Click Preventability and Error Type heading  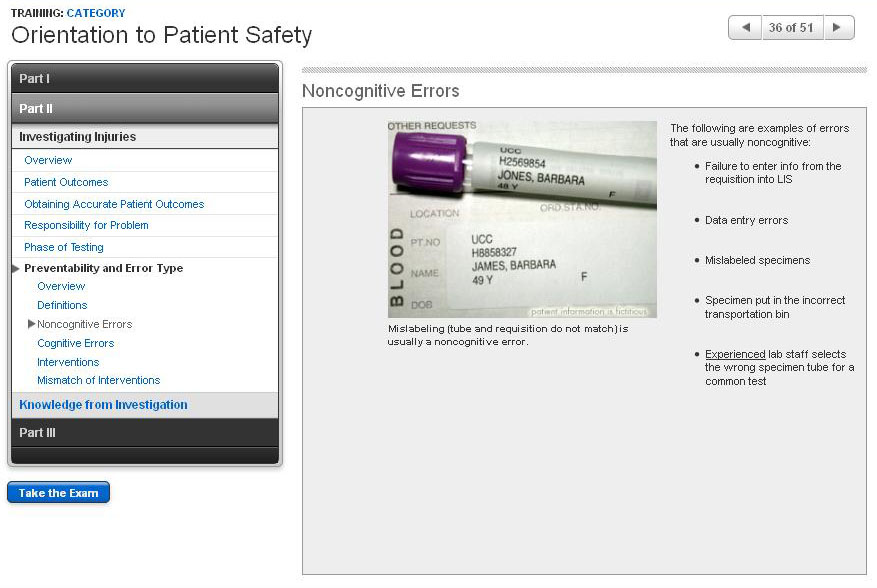pos(103,268)
